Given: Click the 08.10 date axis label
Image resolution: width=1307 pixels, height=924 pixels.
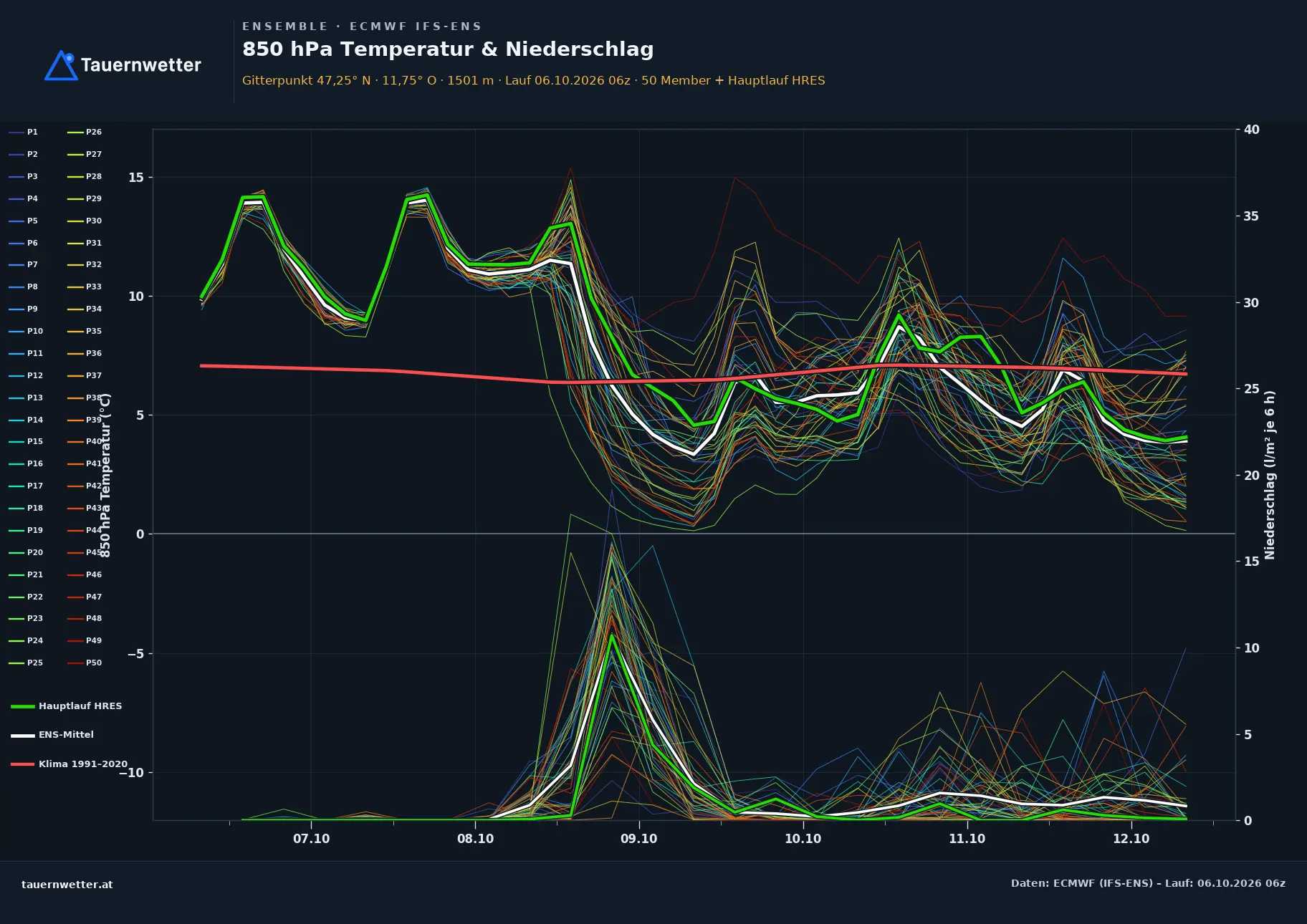Looking at the screenshot, I should [475, 839].
